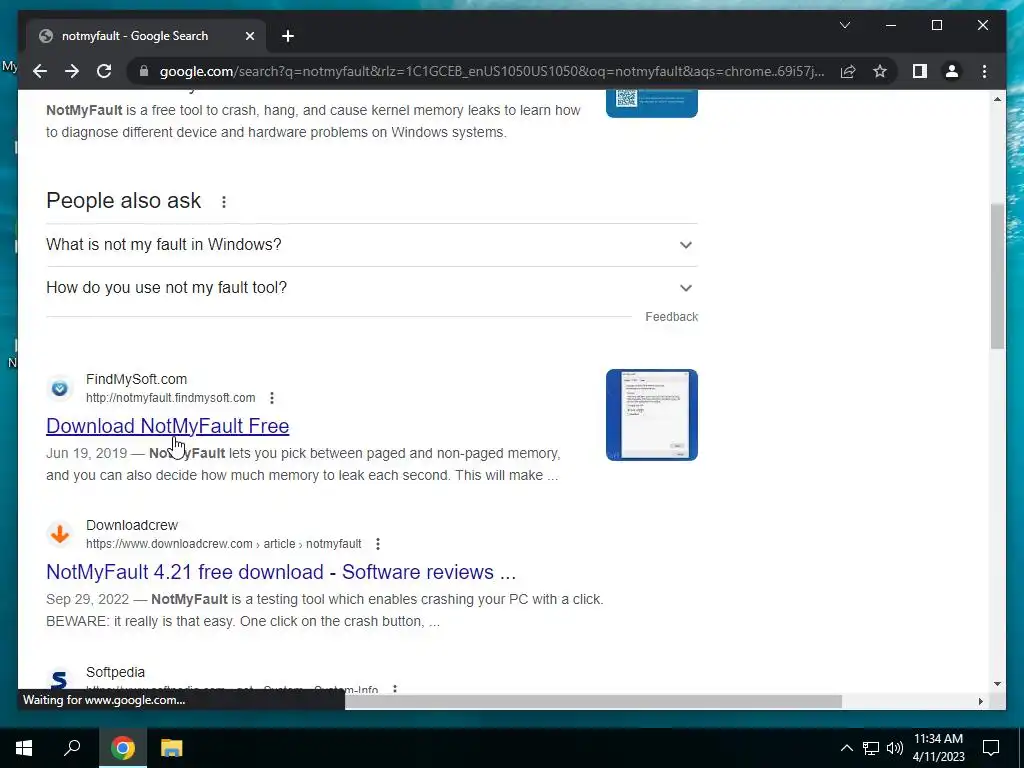Click the 'People also ask' heading
The height and width of the screenshot is (768, 1024).
(123, 201)
